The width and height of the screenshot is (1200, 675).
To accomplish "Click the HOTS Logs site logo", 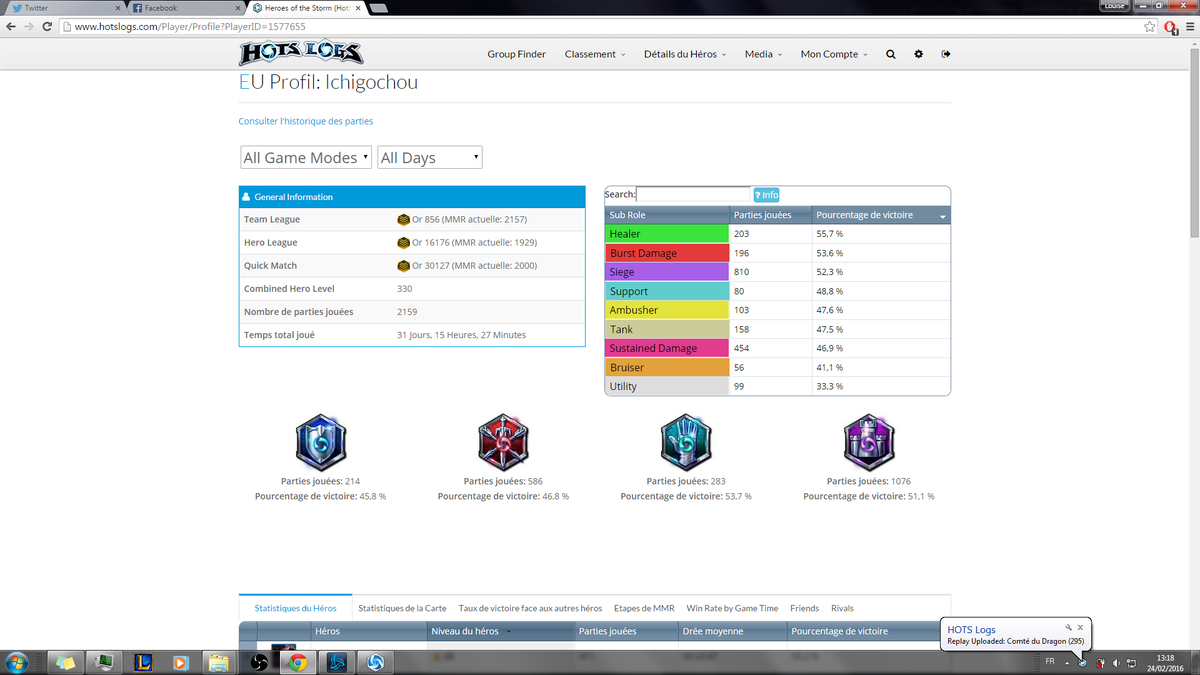I will (x=301, y=53).
